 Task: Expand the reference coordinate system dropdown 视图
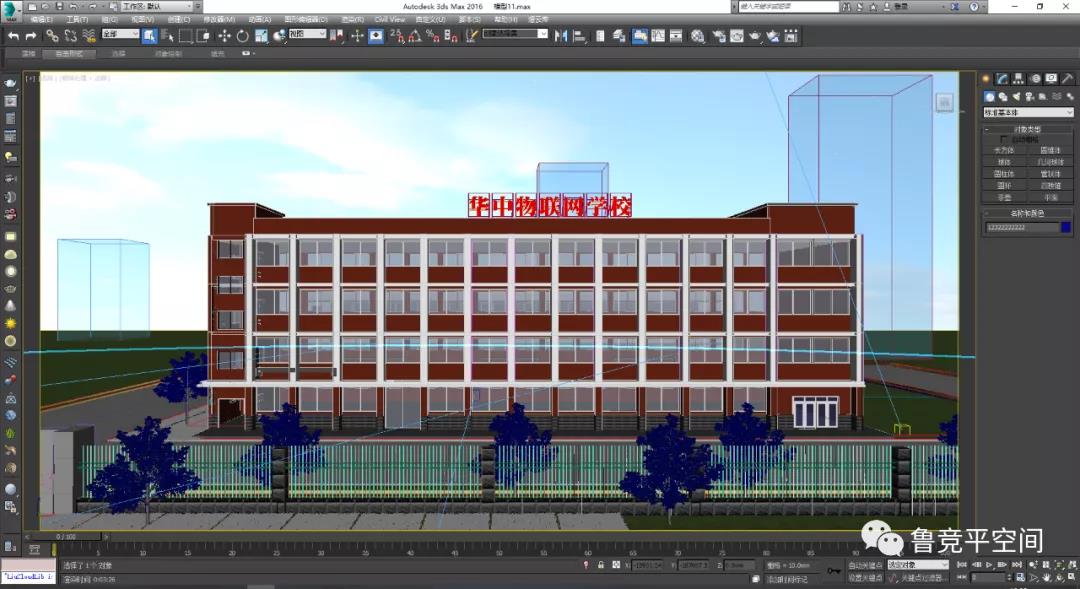(x=307, y=34)
